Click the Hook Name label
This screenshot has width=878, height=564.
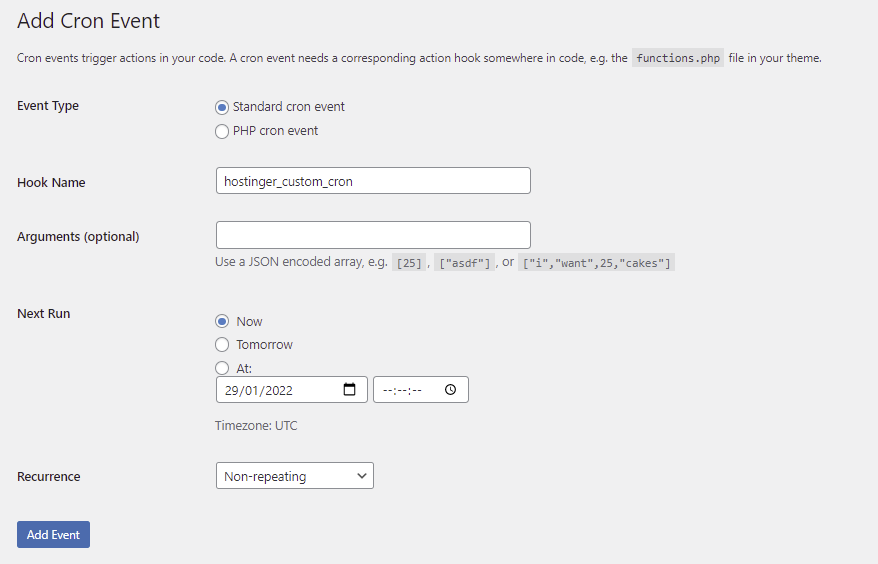51,183
